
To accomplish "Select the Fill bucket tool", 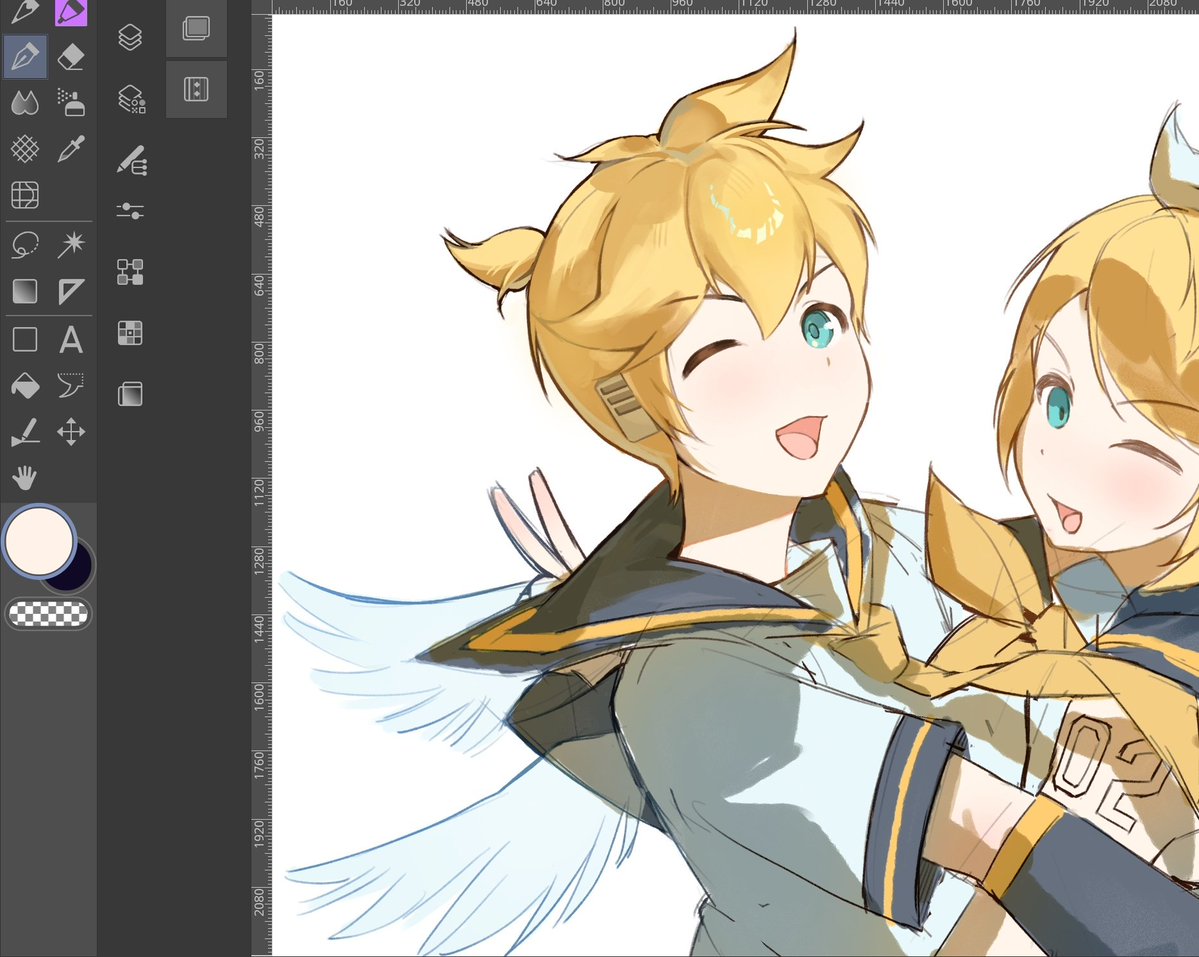I will click(x=25, y=385).
